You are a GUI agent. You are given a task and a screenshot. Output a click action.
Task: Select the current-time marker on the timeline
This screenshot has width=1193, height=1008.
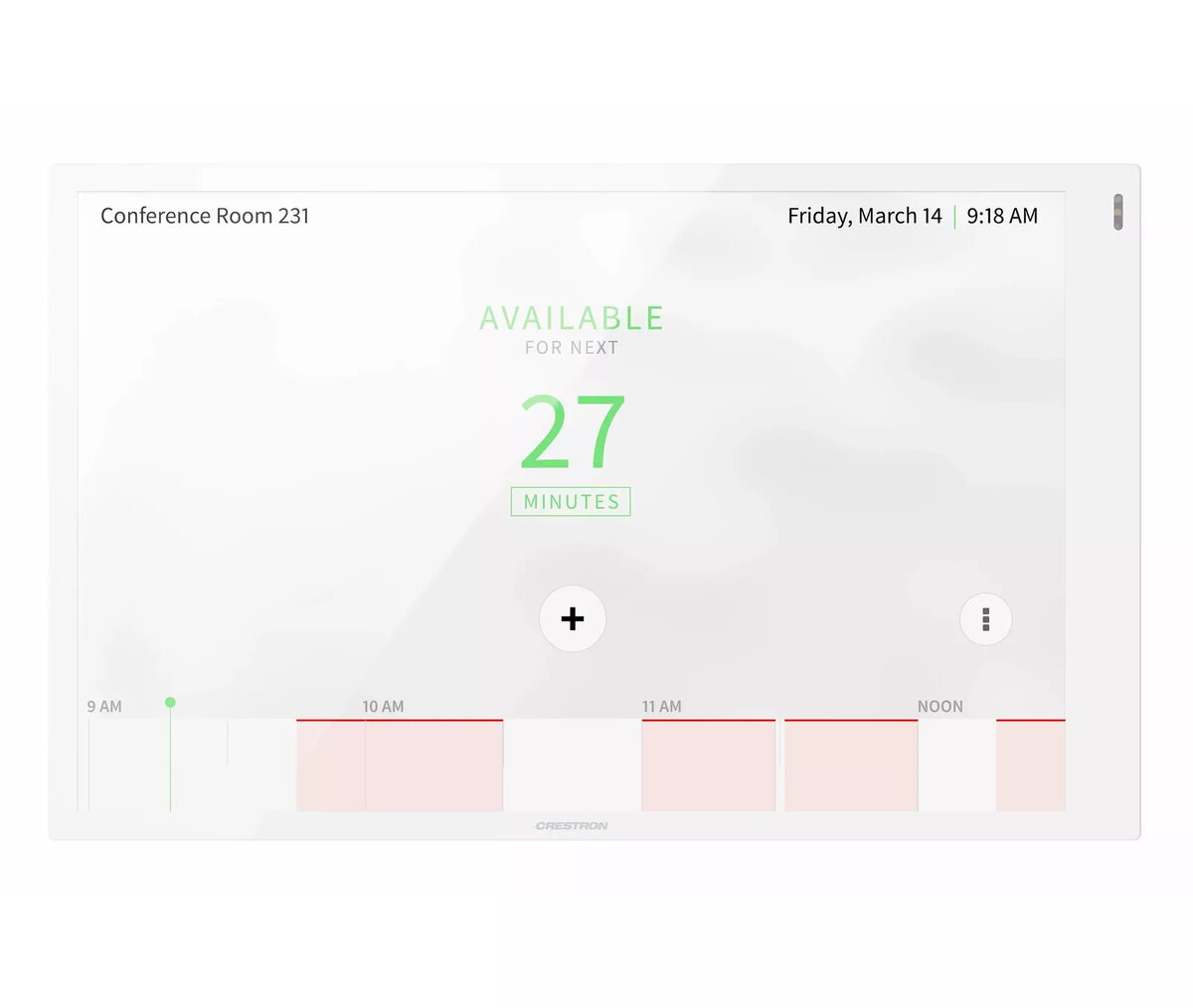click(170, 702)
